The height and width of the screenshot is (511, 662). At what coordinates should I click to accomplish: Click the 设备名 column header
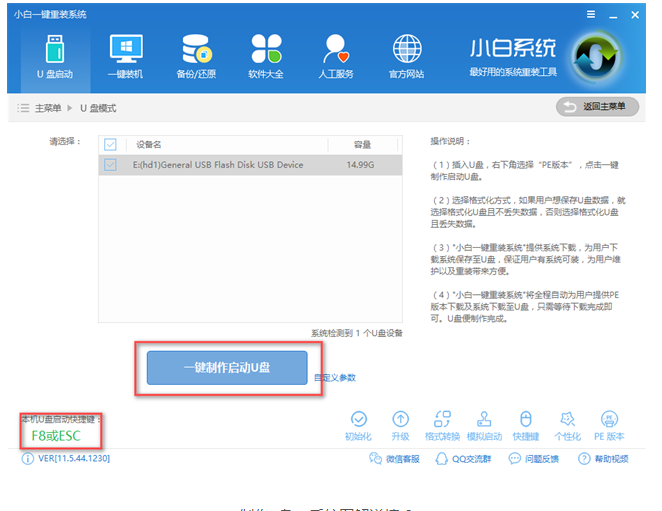pos(149,145)
